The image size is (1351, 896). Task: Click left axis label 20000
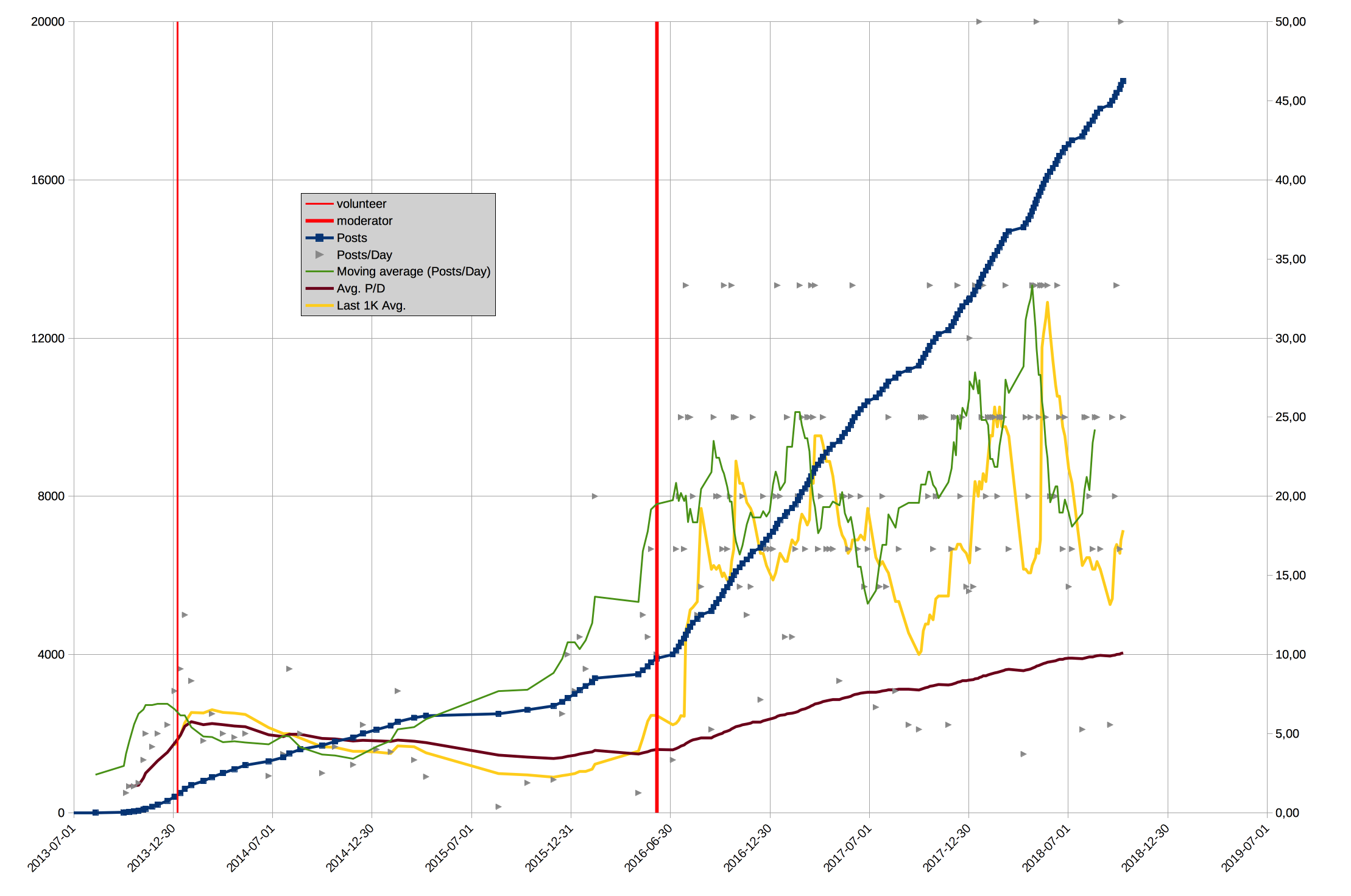click(48, 21)
